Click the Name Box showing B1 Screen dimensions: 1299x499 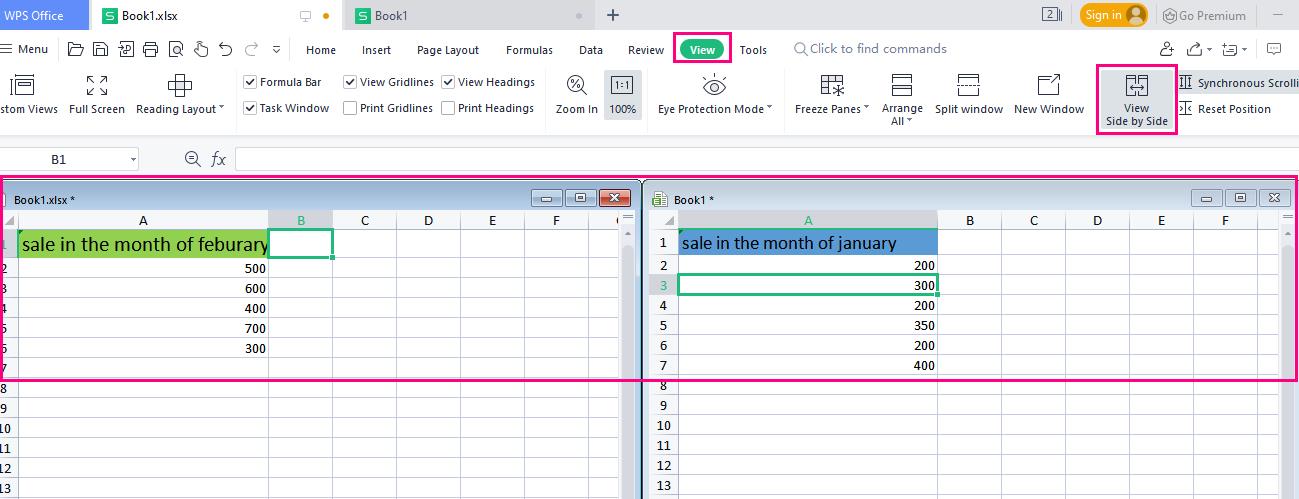pos(58,159)
